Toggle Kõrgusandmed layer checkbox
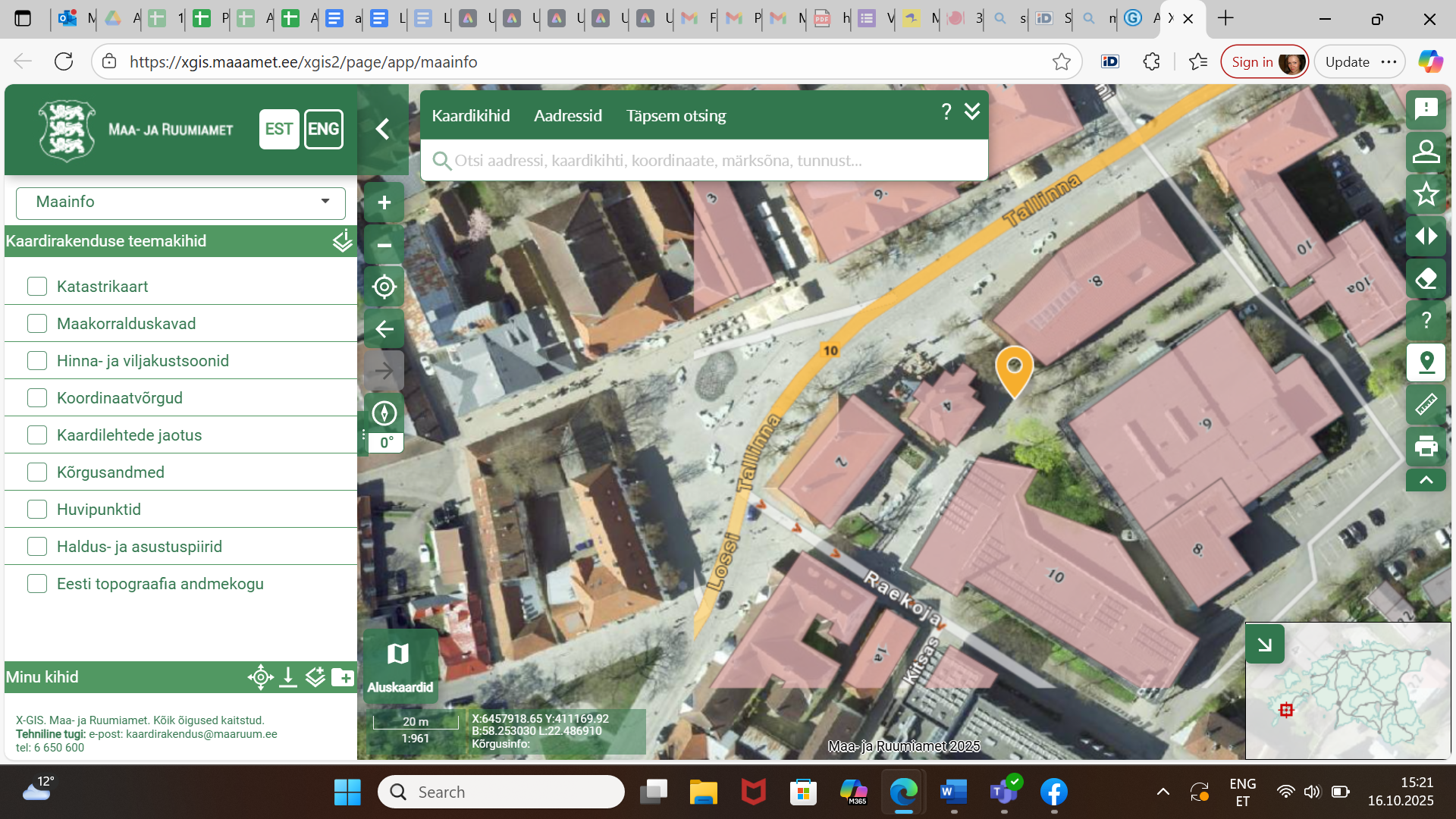This screenshot has height=819, width=1456. click(x=37, y=472)
